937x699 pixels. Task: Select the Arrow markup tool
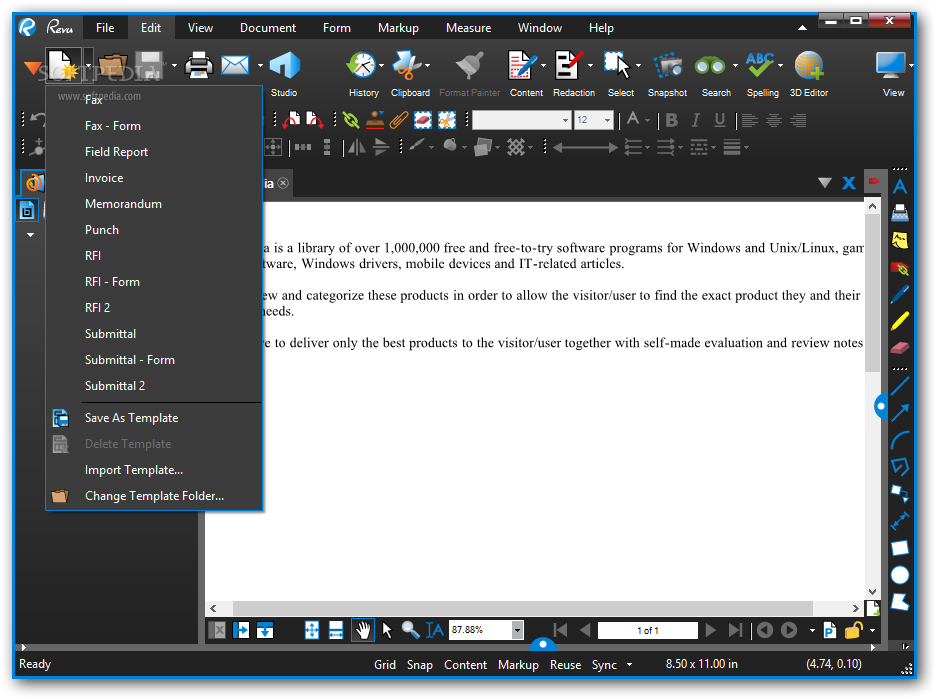(900, 413)
